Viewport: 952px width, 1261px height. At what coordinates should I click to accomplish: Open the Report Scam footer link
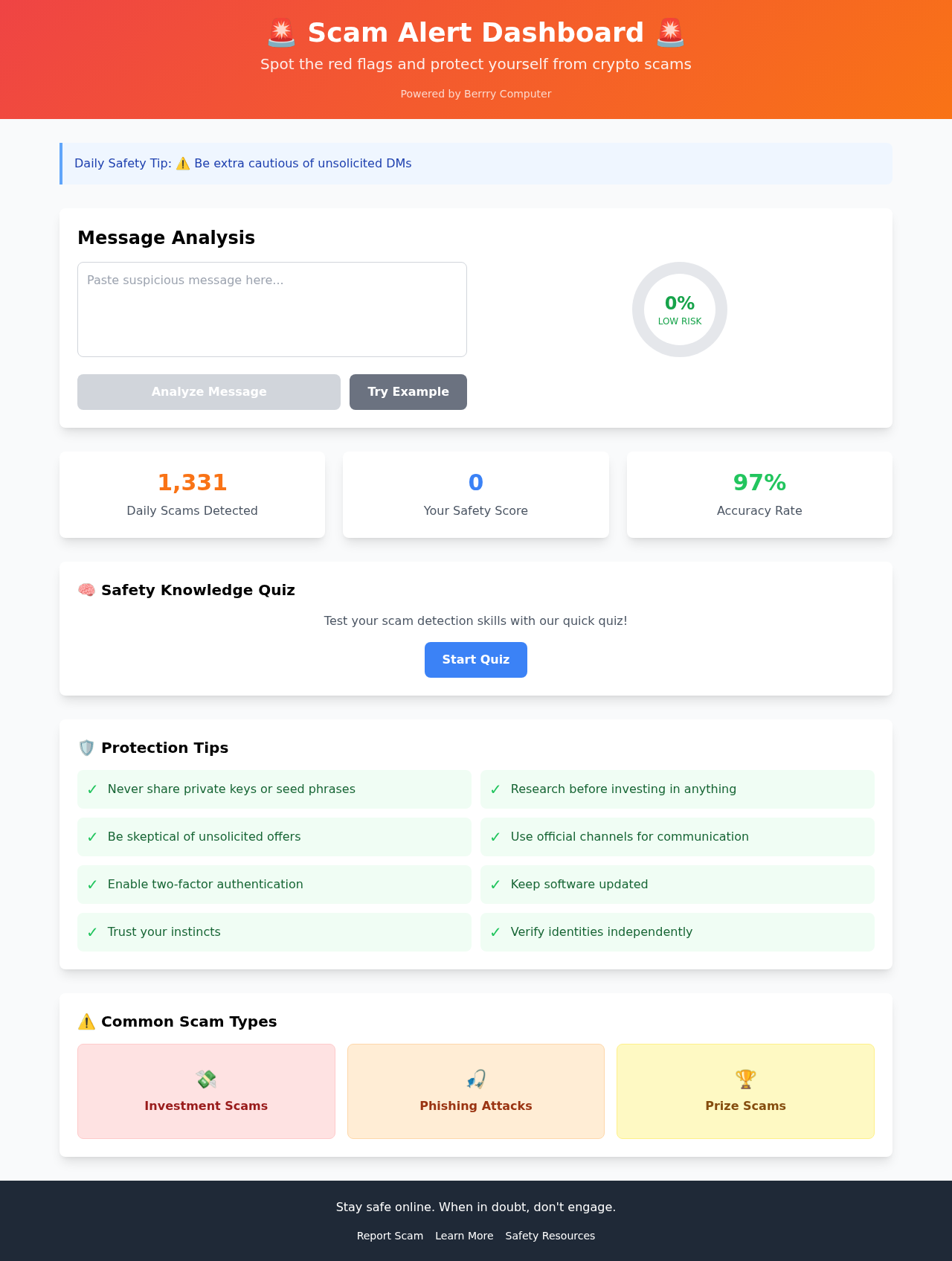click(390, 1236)
